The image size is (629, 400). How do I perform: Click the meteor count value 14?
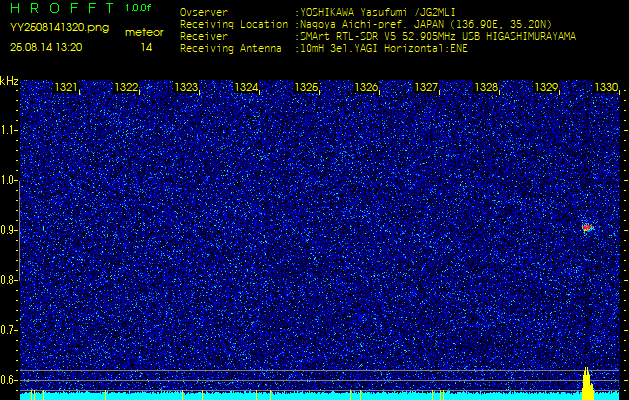tap(146, 48)
